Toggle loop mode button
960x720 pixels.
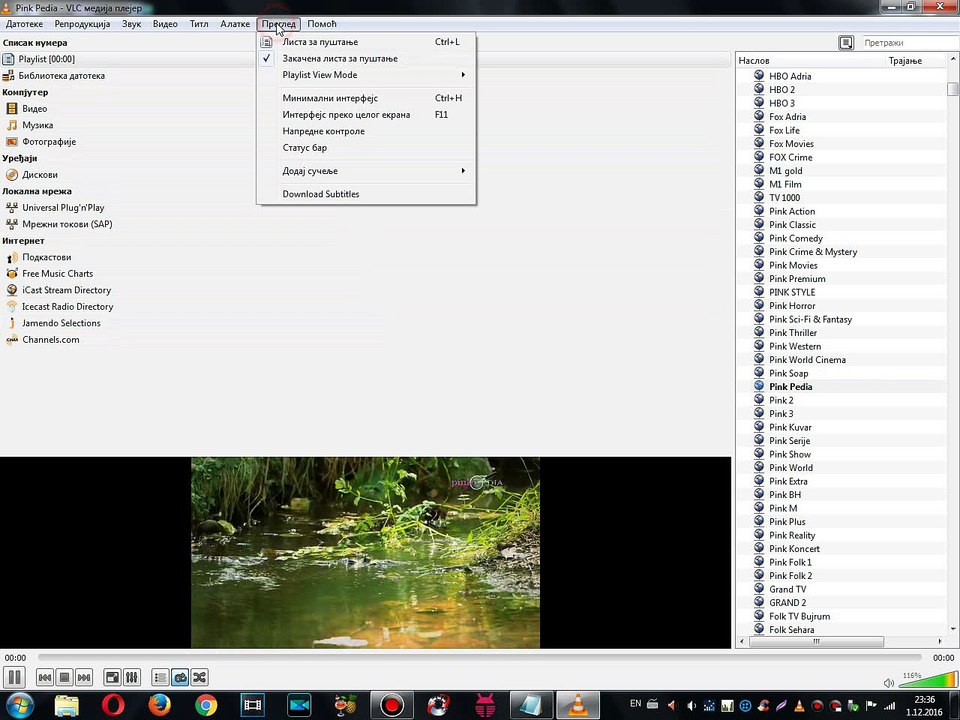(180, 677)
